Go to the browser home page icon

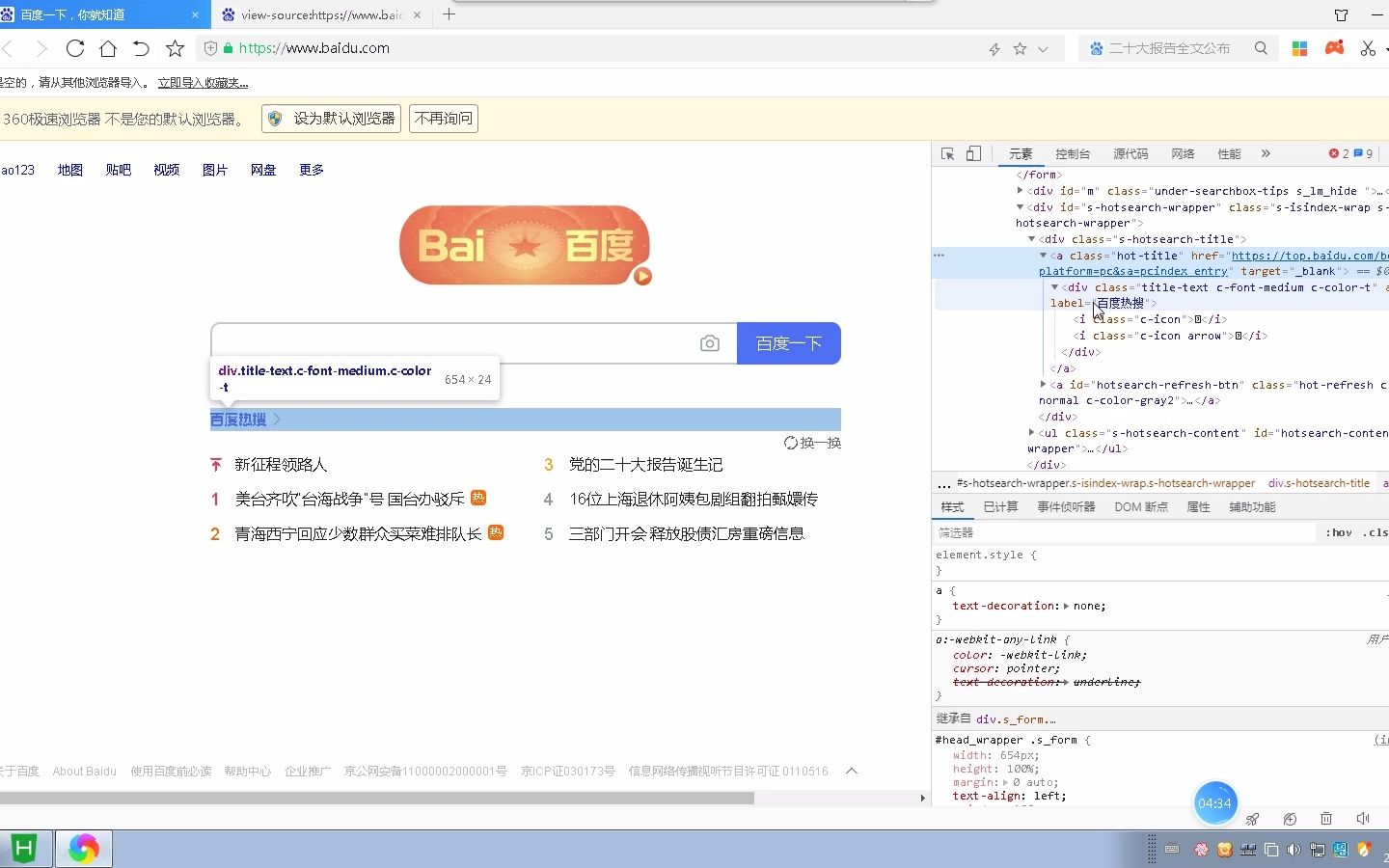pyautogui.click(x=108, y=48)
